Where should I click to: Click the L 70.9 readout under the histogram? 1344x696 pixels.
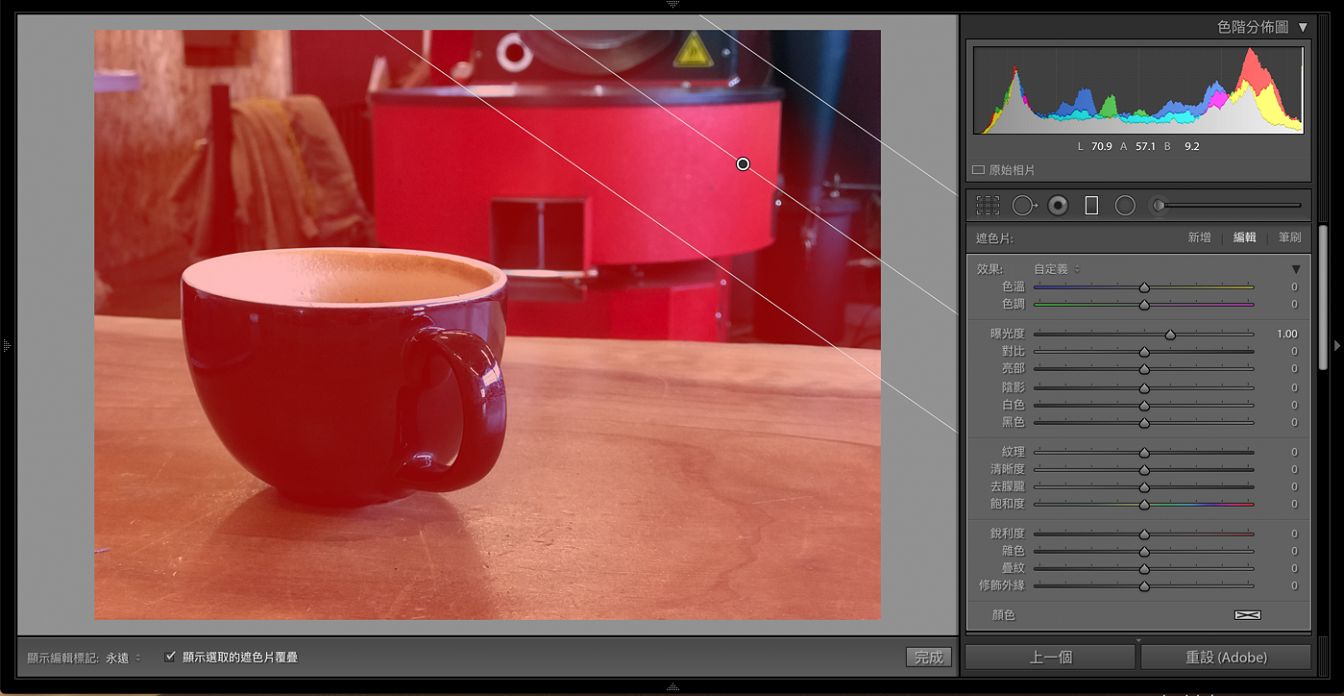(x=1095, y=146)
